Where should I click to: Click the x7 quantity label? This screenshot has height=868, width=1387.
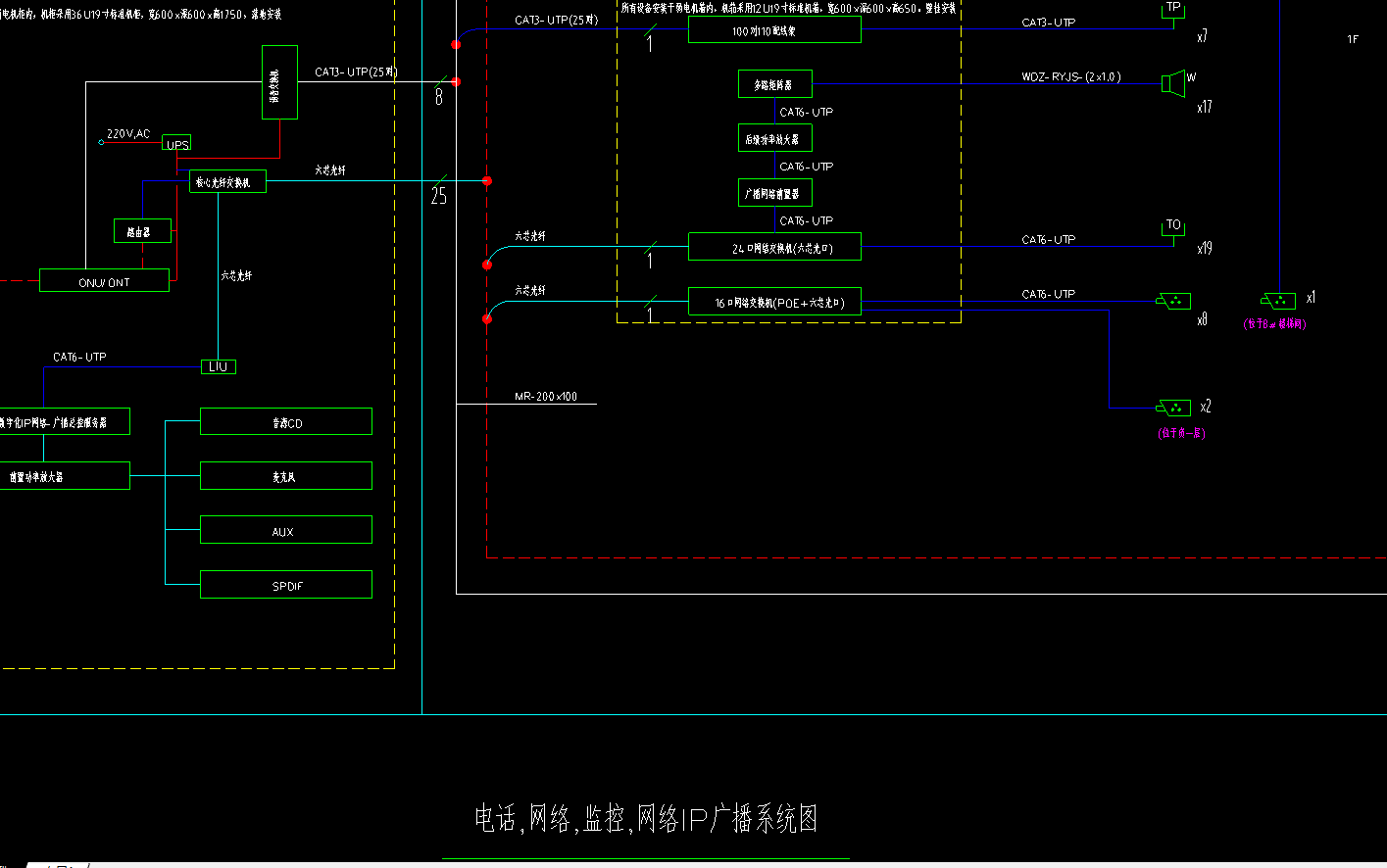[1202, 36]
